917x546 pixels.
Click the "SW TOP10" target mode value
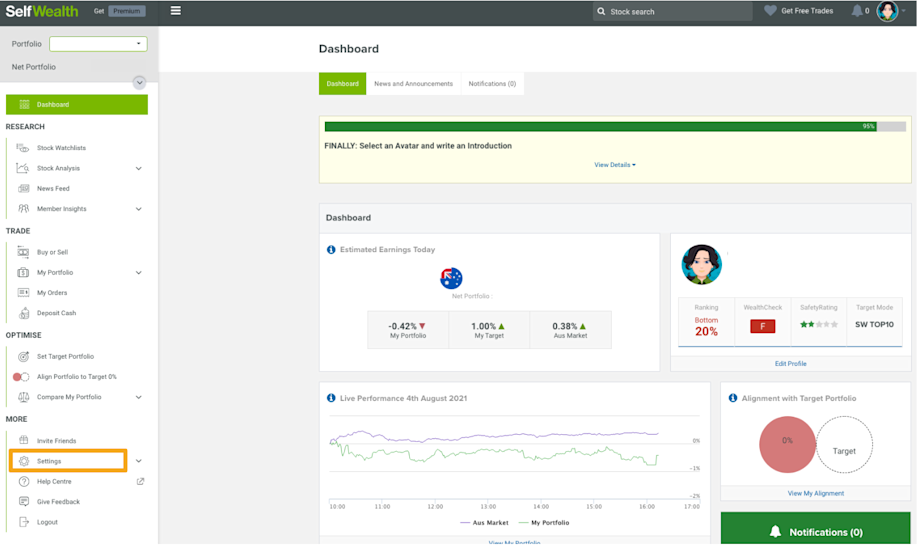(874, 324)
